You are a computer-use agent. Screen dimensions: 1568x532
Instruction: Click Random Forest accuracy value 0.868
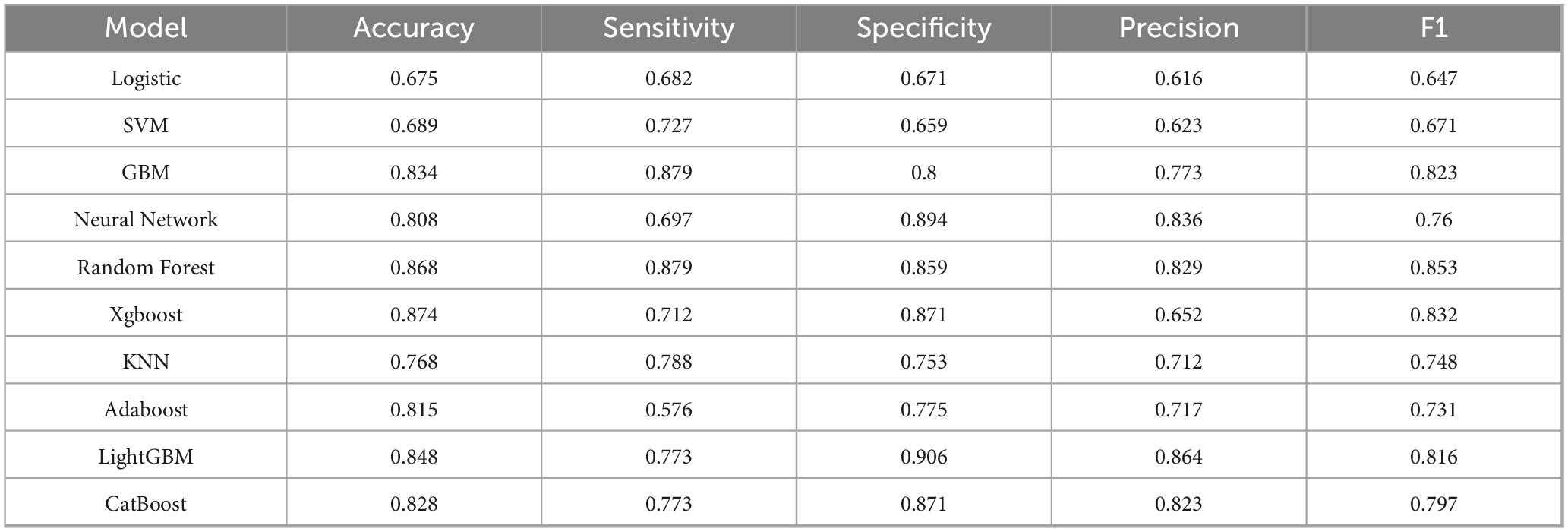point(414,268)
